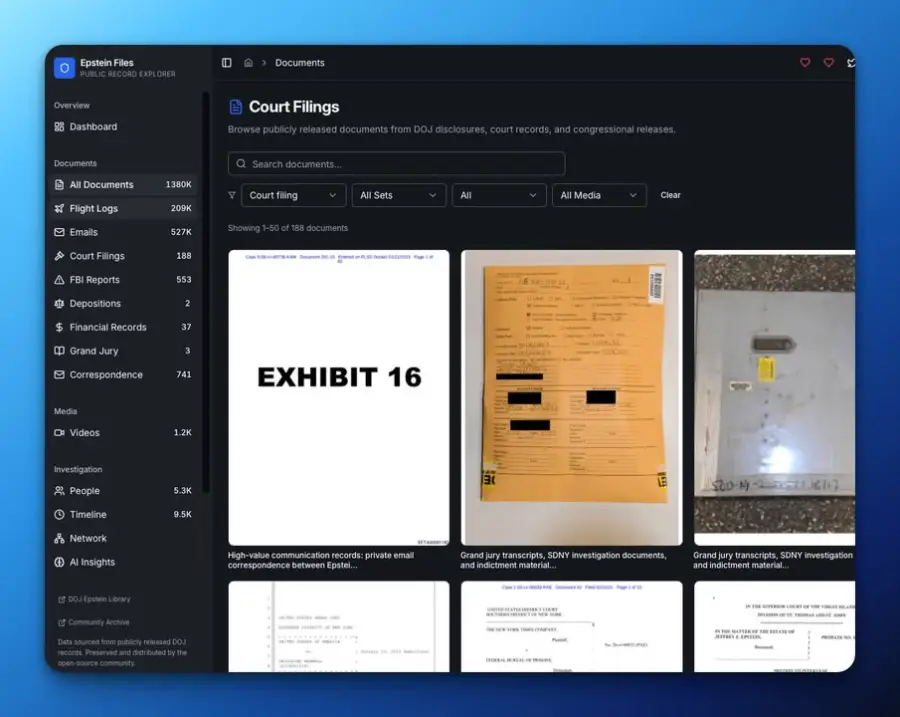Select FBI Reports in sidebar

pyautogui.click(x=123, y=280)
